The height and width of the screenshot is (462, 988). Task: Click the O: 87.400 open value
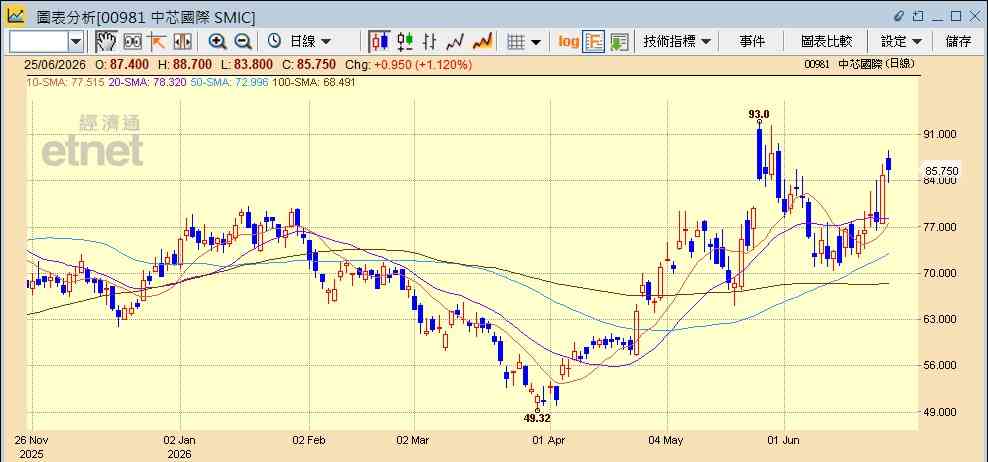[x=122, y=64]
